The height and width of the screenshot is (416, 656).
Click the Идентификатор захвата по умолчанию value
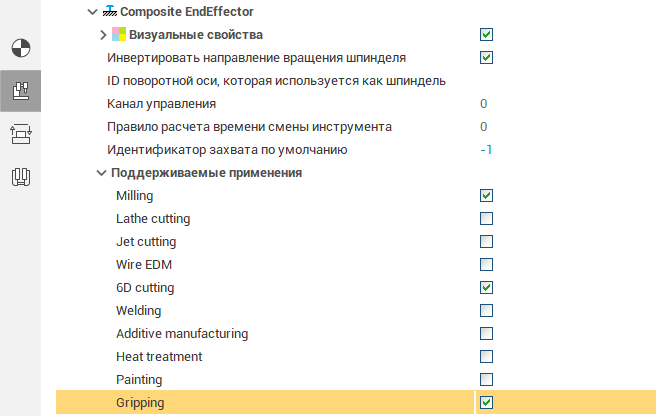pos(485,150)
